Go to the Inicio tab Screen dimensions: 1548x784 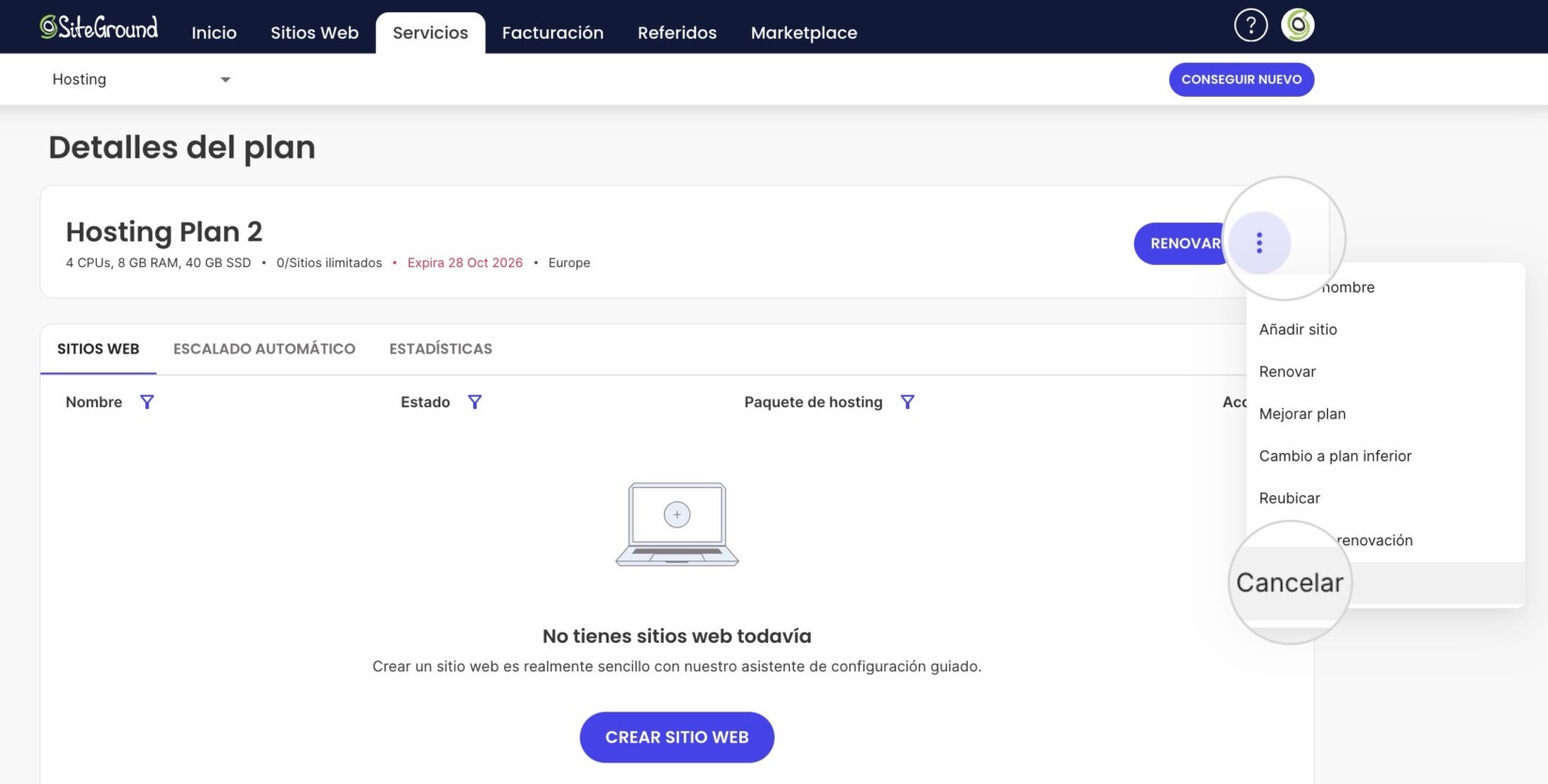214,33
